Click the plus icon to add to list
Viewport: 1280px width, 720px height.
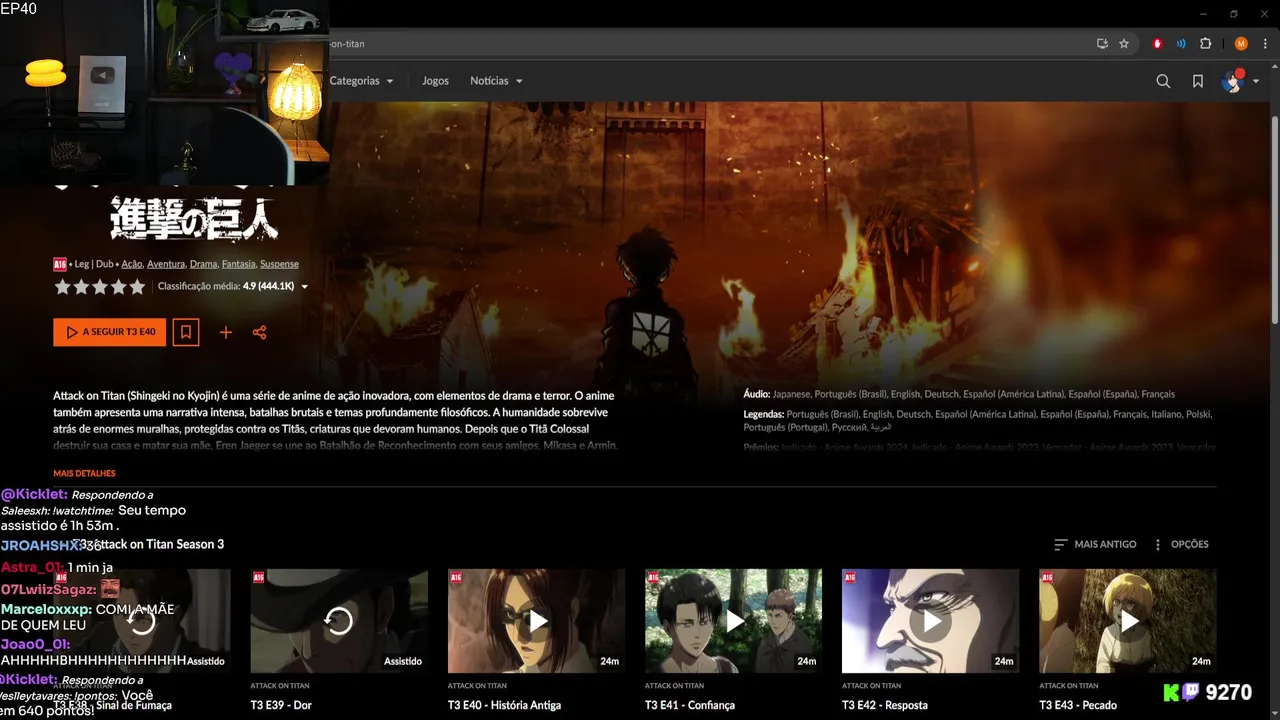(226, 332)
